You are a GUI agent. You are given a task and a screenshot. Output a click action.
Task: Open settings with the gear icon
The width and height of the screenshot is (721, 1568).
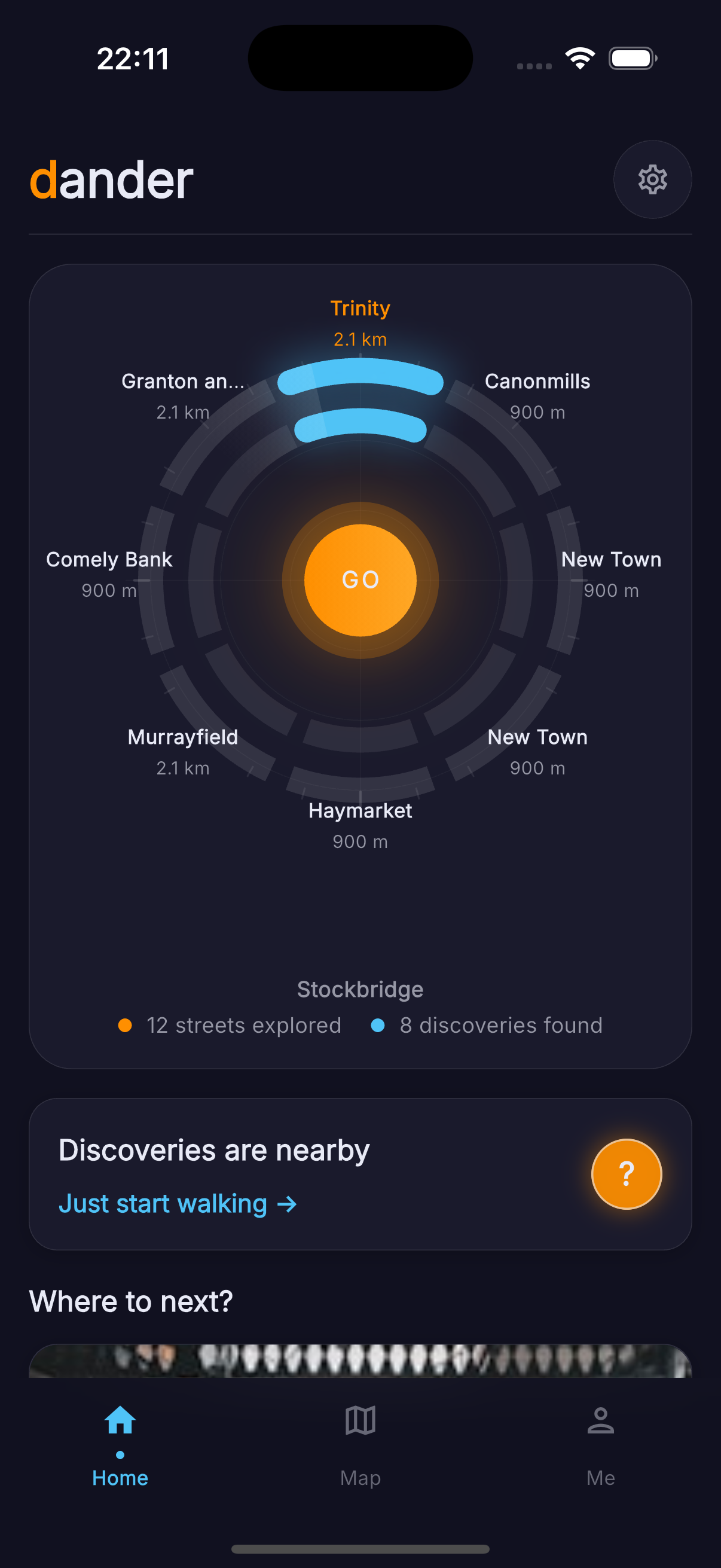[652, 179]
